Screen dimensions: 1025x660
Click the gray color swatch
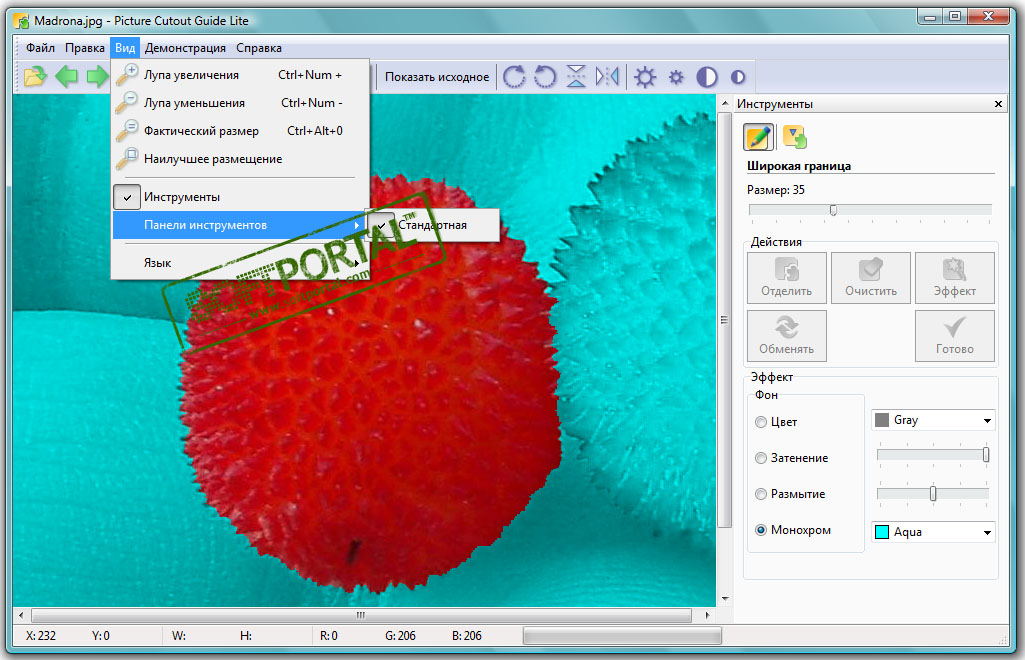[882, 420]
